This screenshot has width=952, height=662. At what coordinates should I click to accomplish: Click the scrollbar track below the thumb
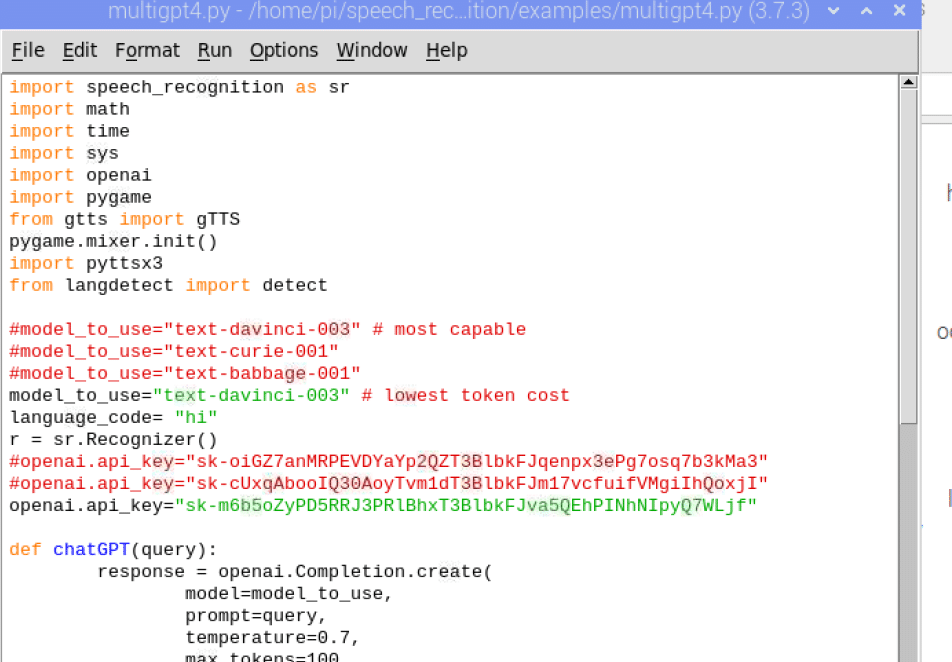click(908, 540)
